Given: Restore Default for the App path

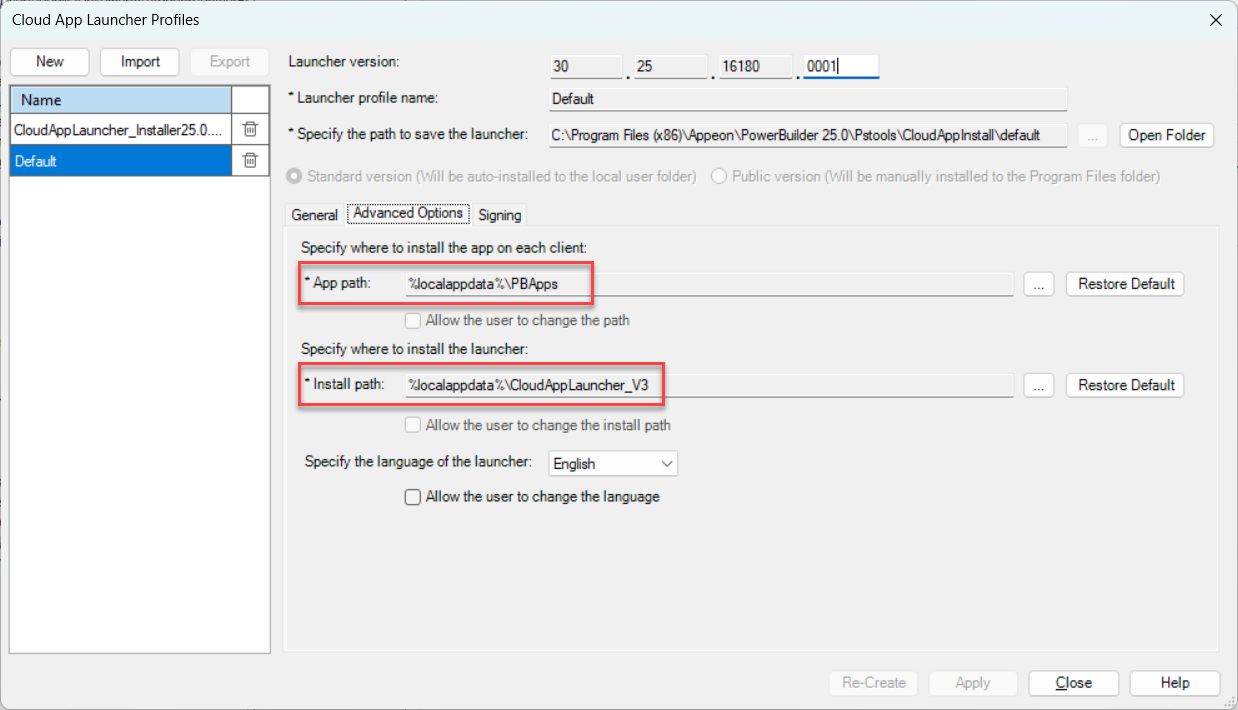Looking at the screenshot, I should coord(1125,284).
